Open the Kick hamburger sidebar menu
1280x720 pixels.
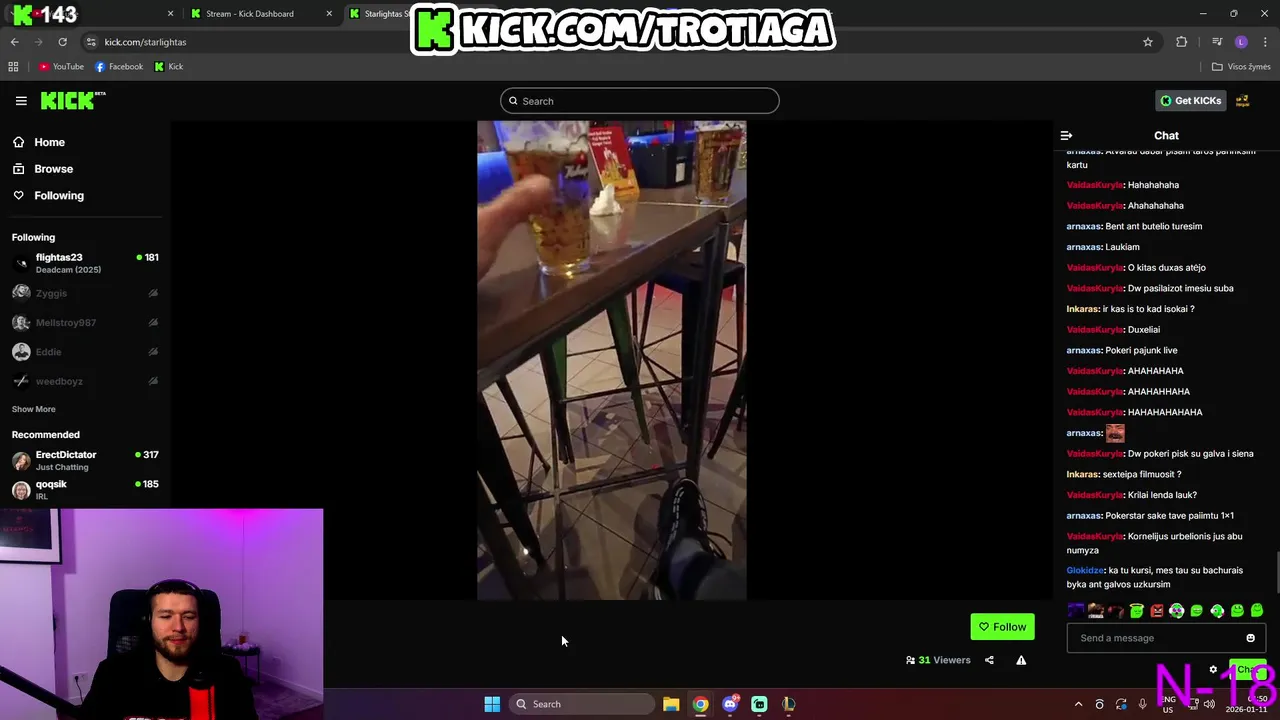pos(21,101)
